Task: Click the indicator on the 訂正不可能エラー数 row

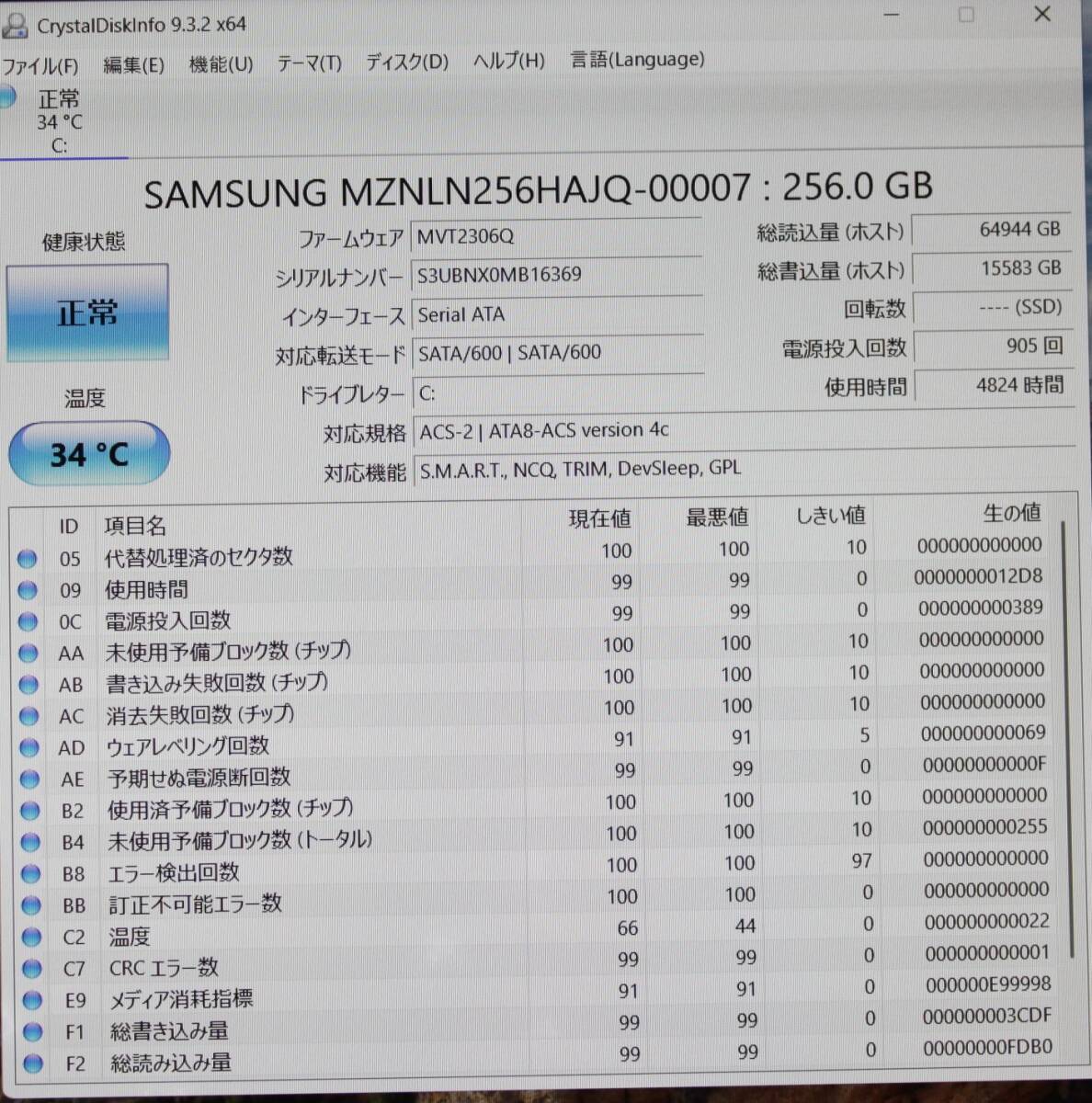Action: [32, 906]
